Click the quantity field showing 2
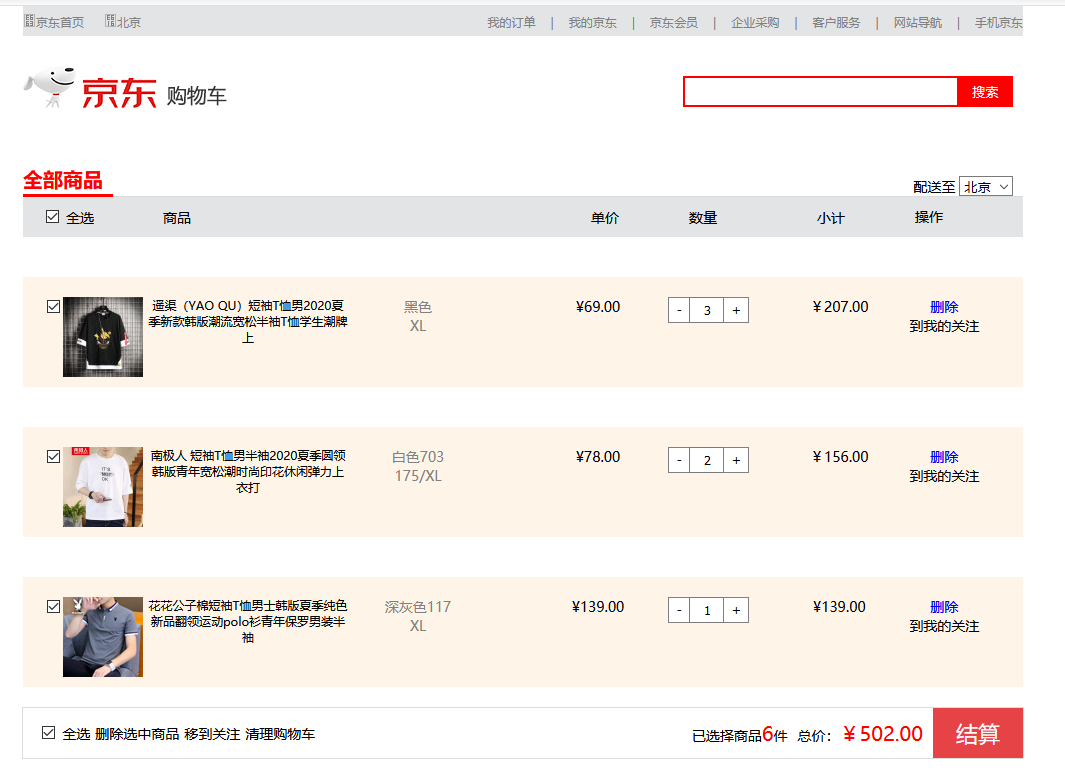Image resolution: width=1065 pixels, height=771 pixels. 707,461
